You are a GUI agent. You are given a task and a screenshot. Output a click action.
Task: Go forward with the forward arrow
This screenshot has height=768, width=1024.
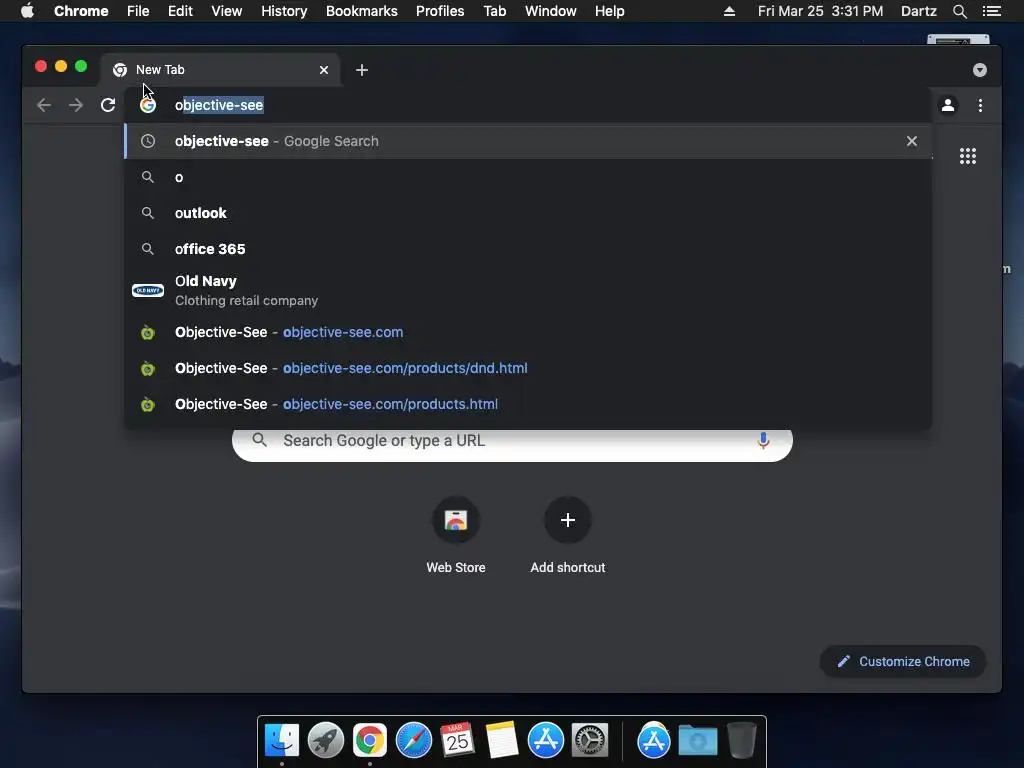point(76,105)
